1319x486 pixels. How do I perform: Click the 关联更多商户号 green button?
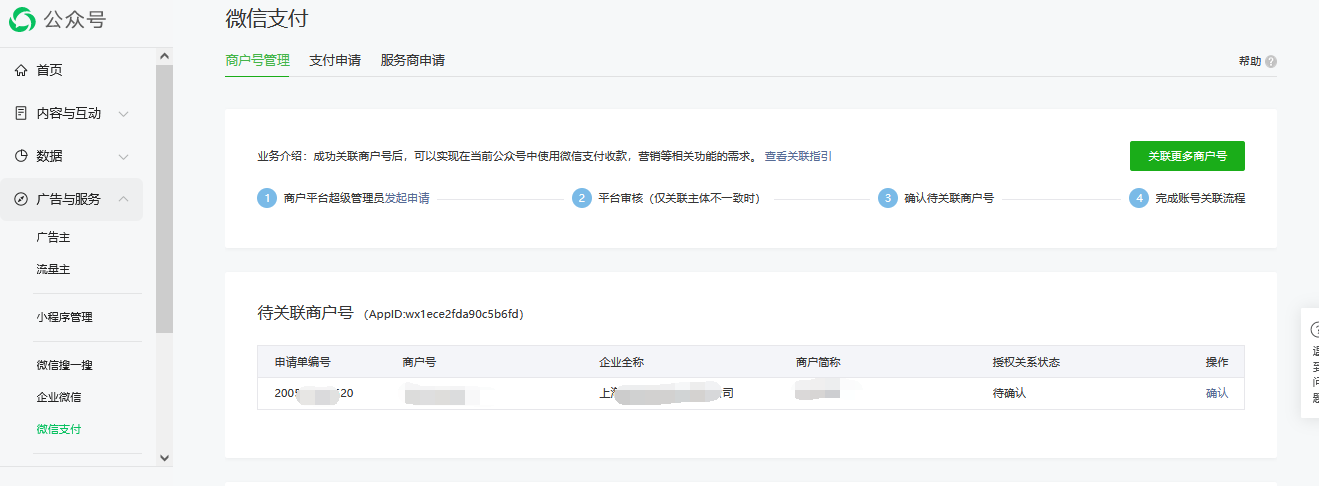click(x=1187, y=156)
